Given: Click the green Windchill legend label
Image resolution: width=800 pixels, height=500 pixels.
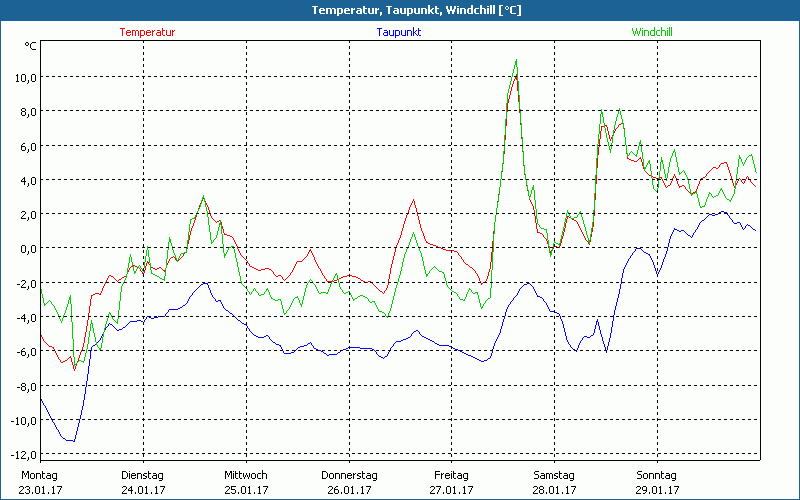Looking at the screenshot, I should 652,32.
